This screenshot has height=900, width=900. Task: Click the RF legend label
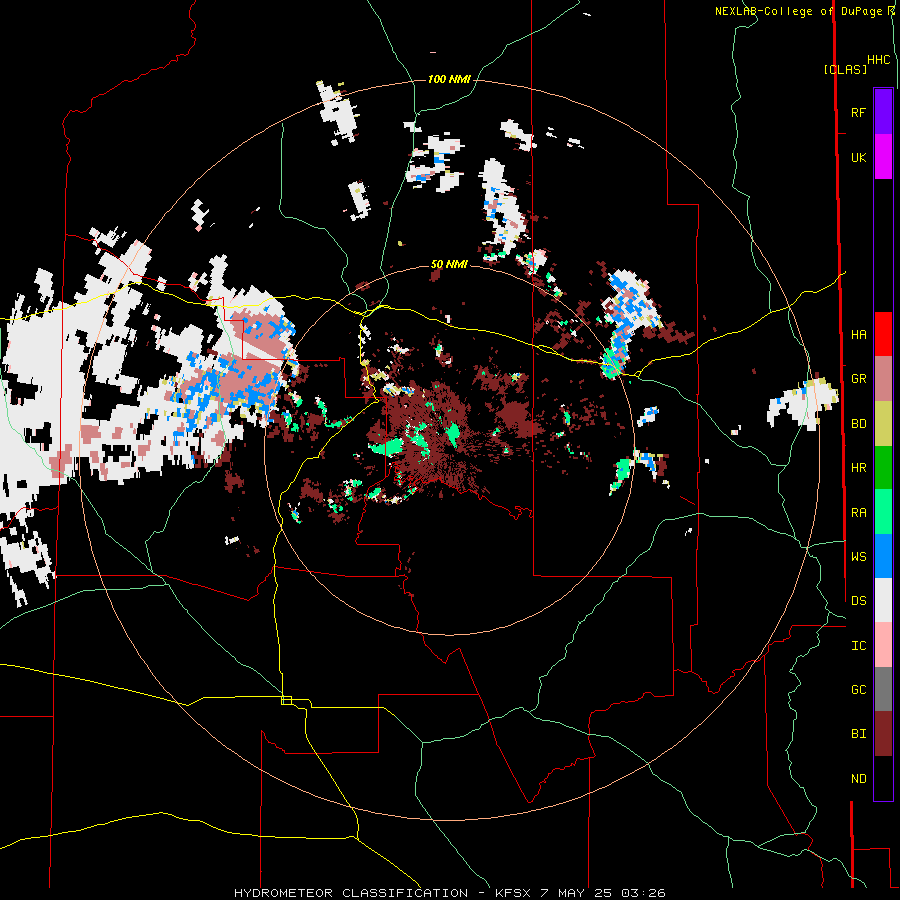(x=858, y=112)
